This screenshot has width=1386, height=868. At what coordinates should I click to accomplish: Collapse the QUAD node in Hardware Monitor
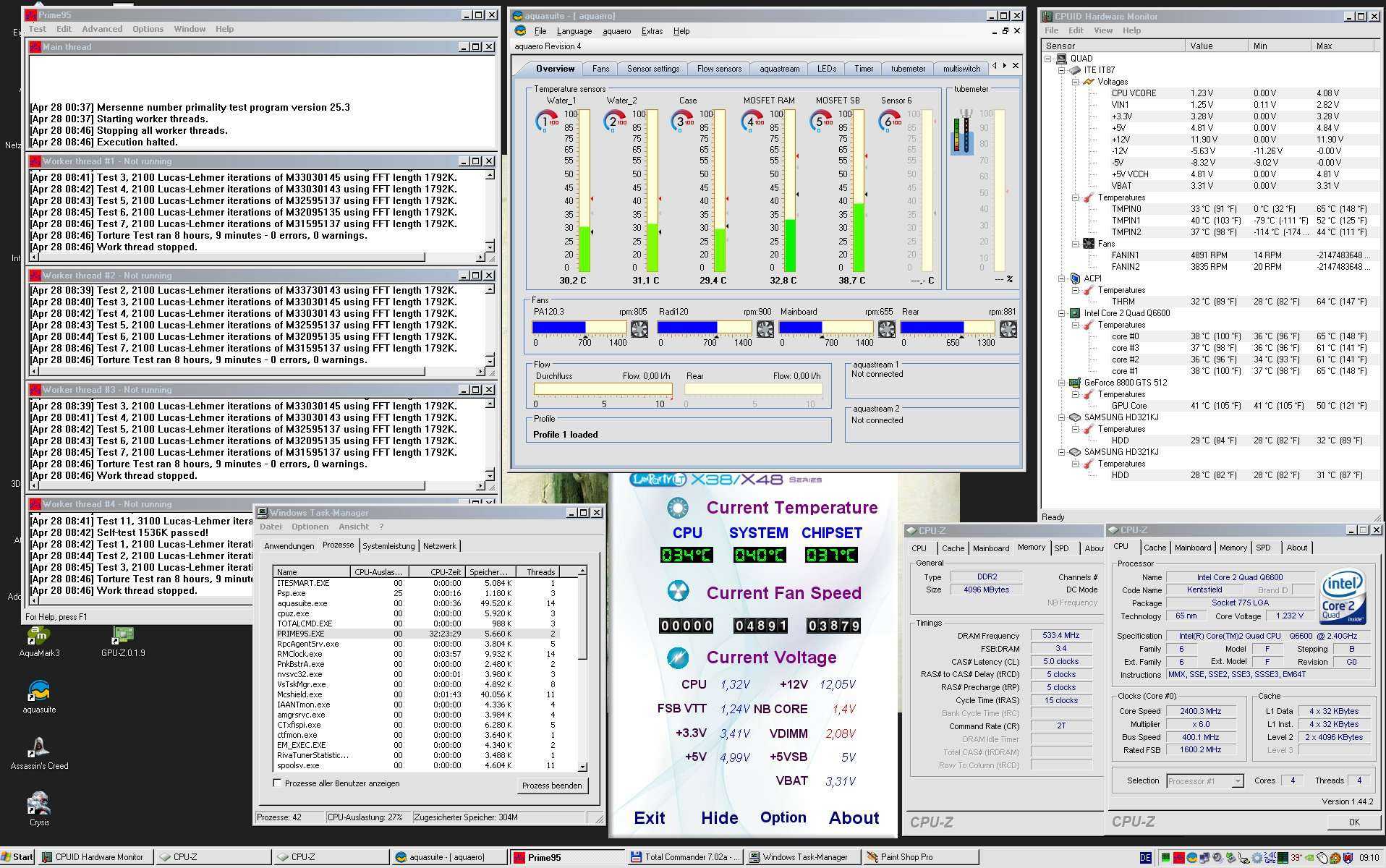pos(1048,59)
